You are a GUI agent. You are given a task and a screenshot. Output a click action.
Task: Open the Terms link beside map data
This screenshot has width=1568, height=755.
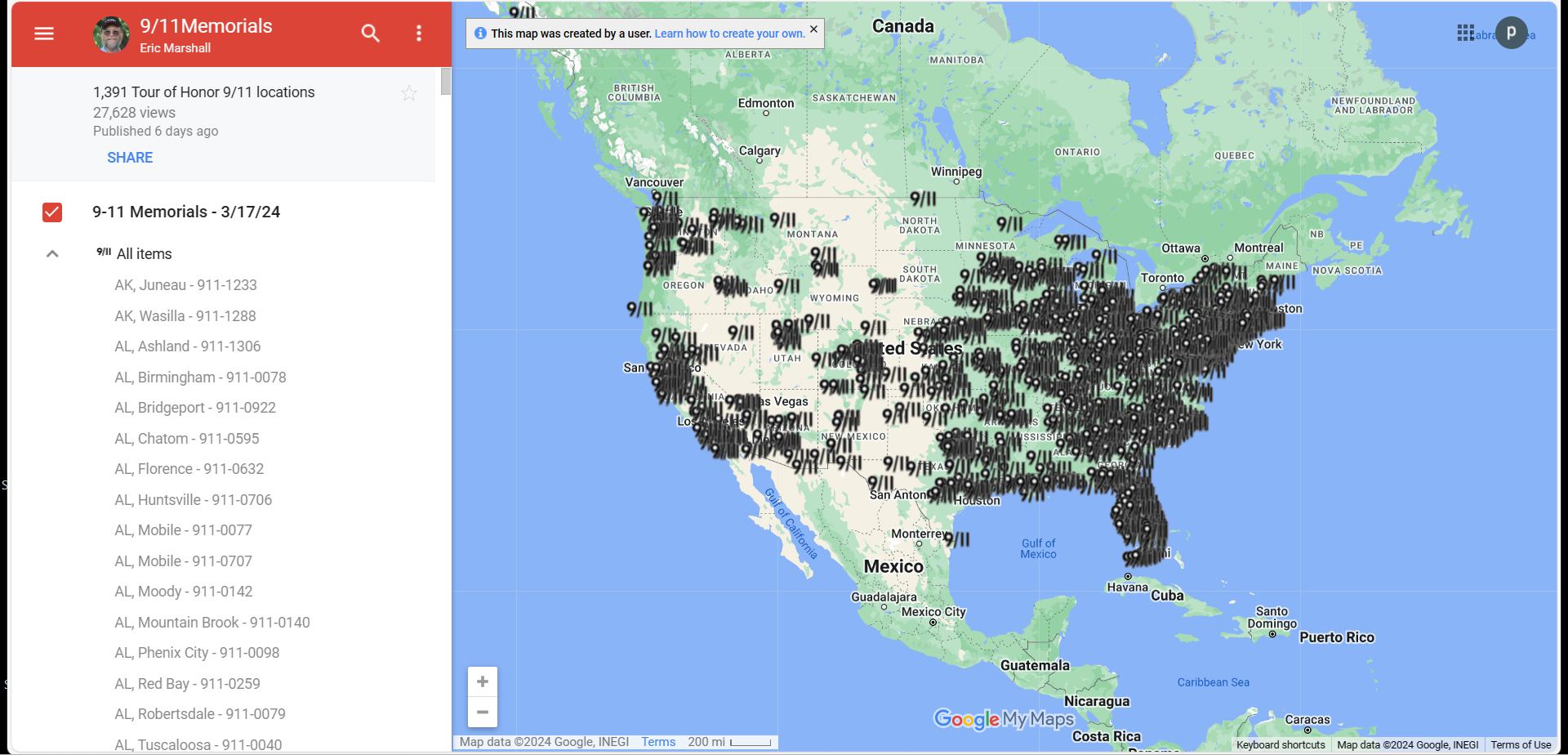657,742
